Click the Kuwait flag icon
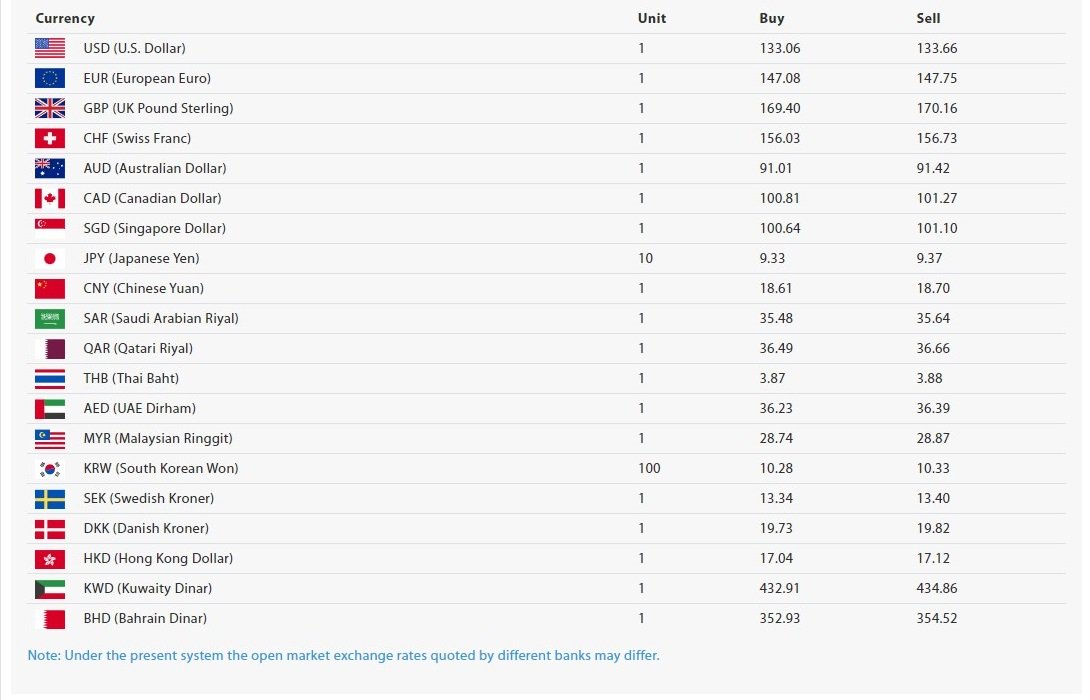 [x=50, y=588]
